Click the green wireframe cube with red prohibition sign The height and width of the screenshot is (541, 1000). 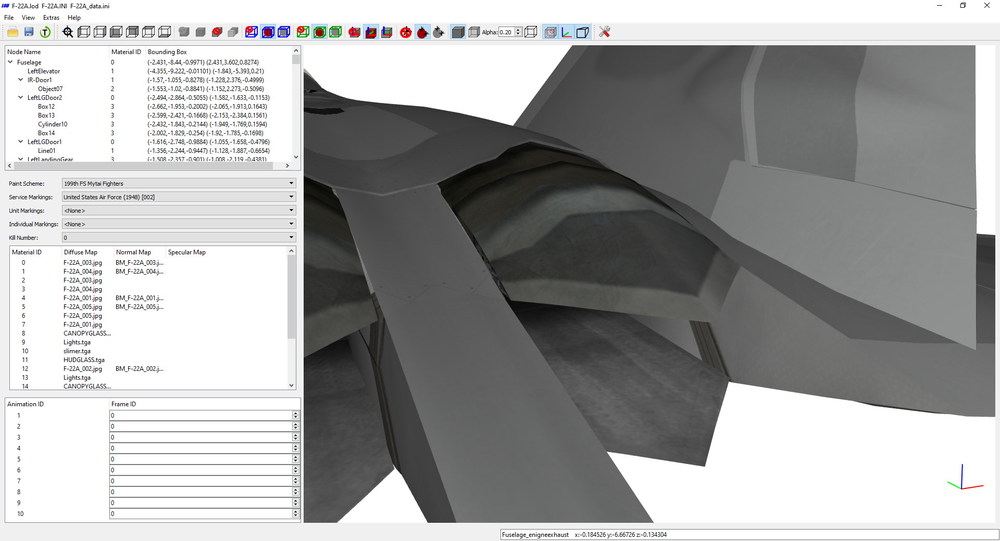click(x=303, y=32)
